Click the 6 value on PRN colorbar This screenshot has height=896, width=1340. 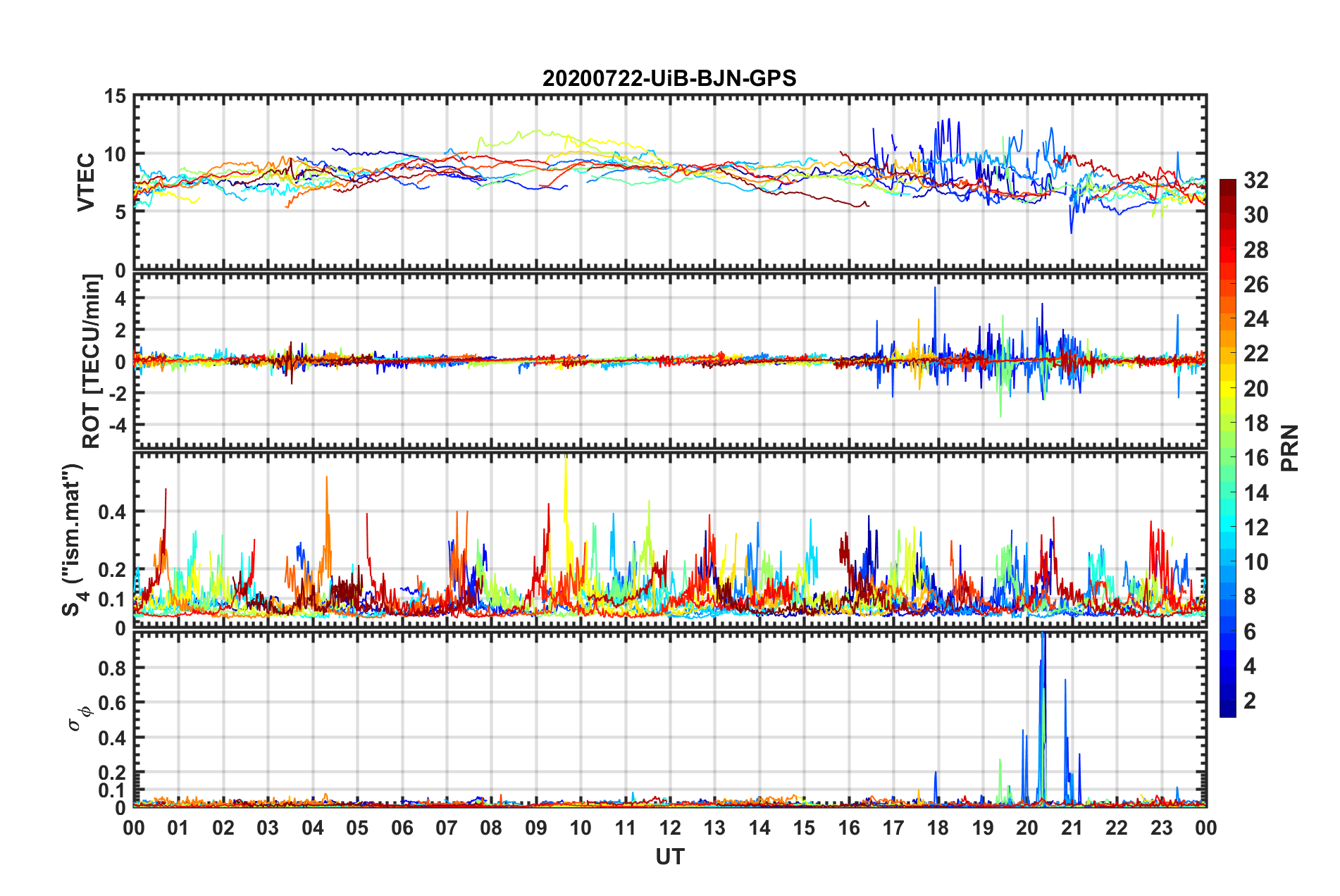tap(1250, 632)
